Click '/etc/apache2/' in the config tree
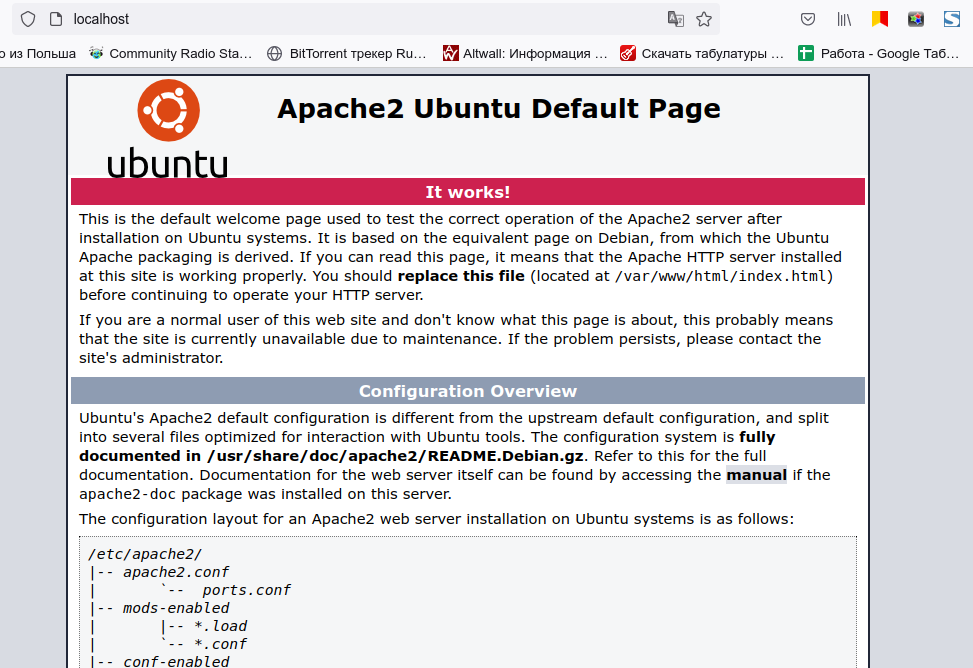The width and height of the screenshot is (973, 668). click(x=145, y=554)
